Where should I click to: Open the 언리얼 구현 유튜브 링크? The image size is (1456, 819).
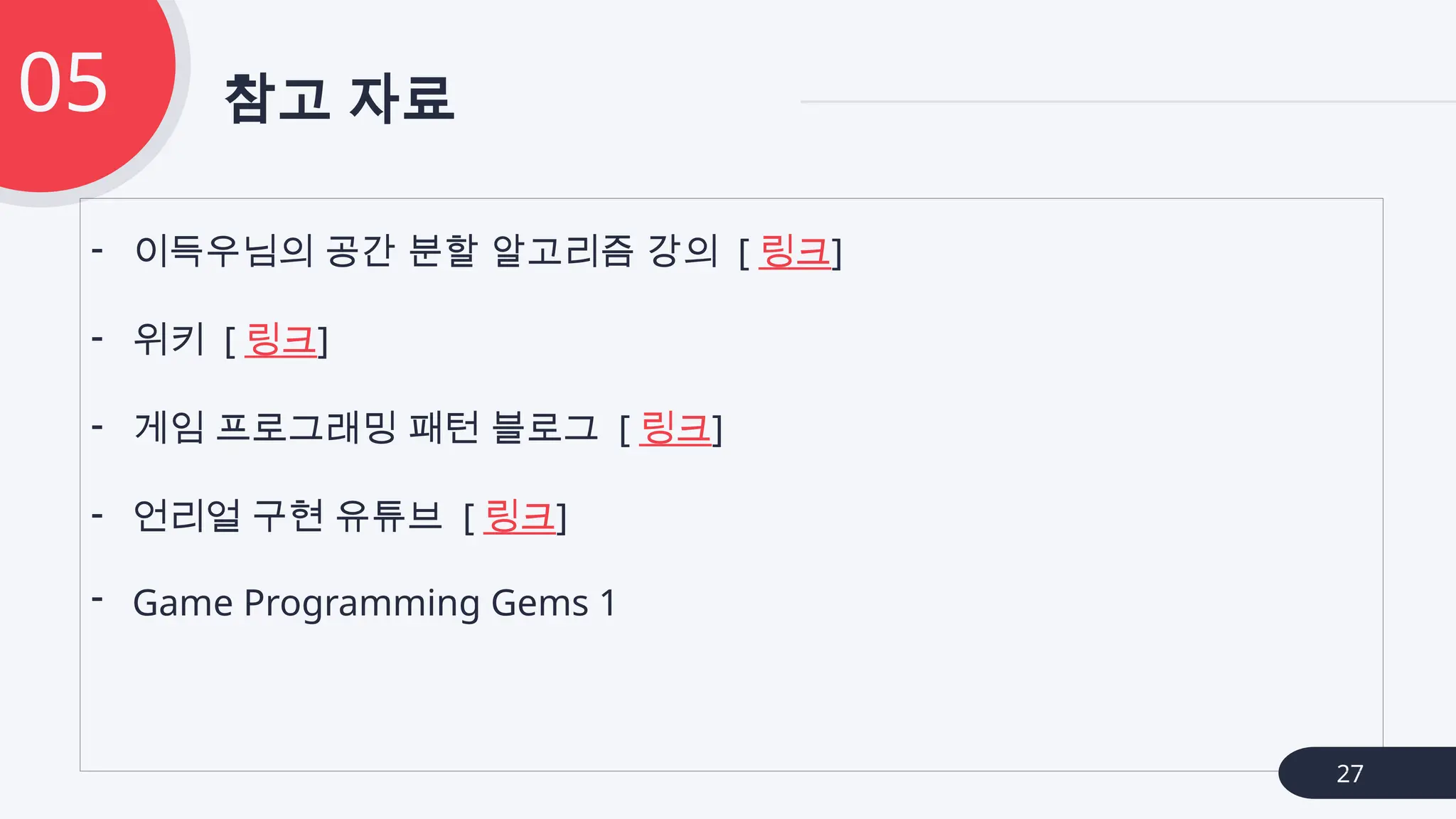[519, 517]
